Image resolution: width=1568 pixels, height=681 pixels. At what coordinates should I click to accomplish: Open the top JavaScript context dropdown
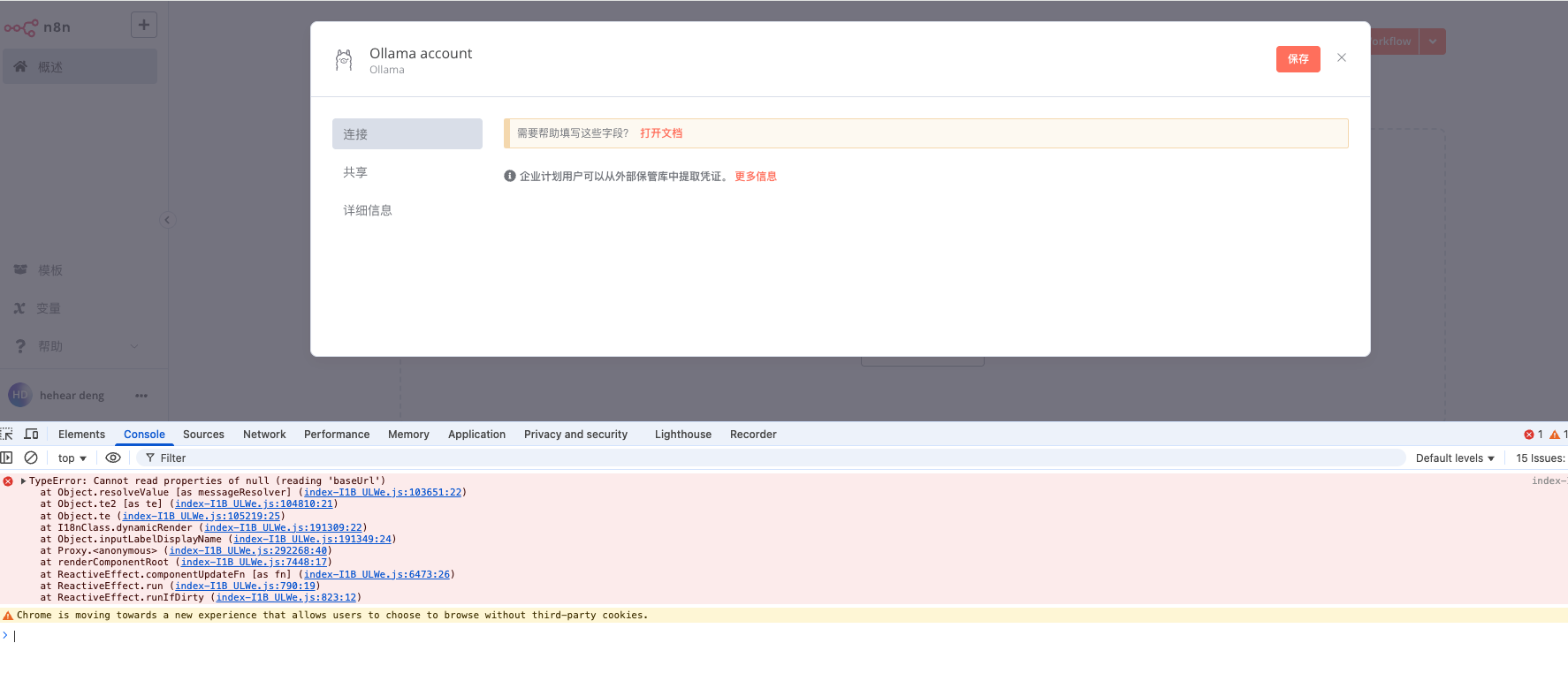tap(72, 458)
